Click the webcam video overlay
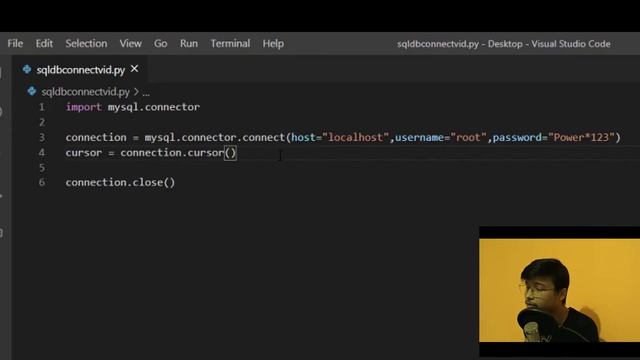The image size is (640, 360). tap(560, 290)
